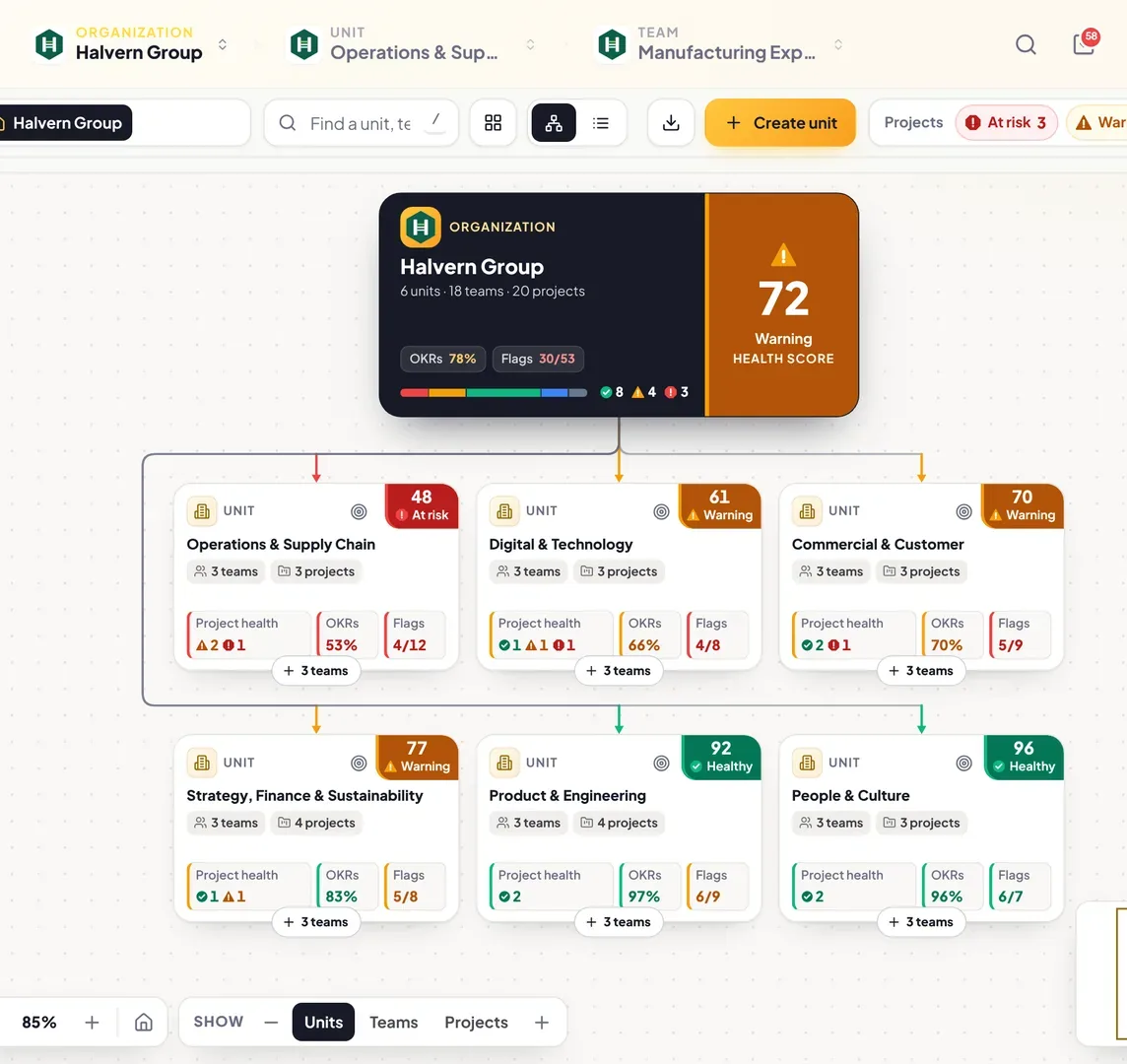Screen dimensions: 1127x1064
Task: Click the target icon on Commercial & Customer
Action: tap(963, 512)
